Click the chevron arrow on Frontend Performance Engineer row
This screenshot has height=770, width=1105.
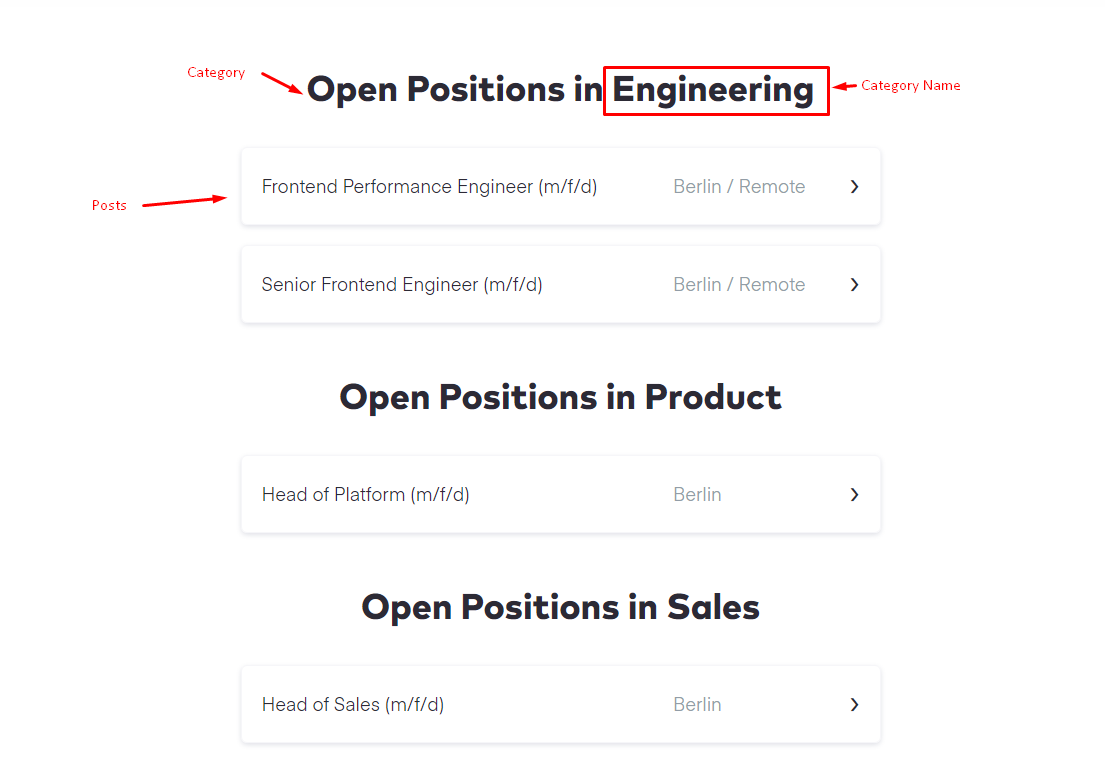tap(854, 186)
